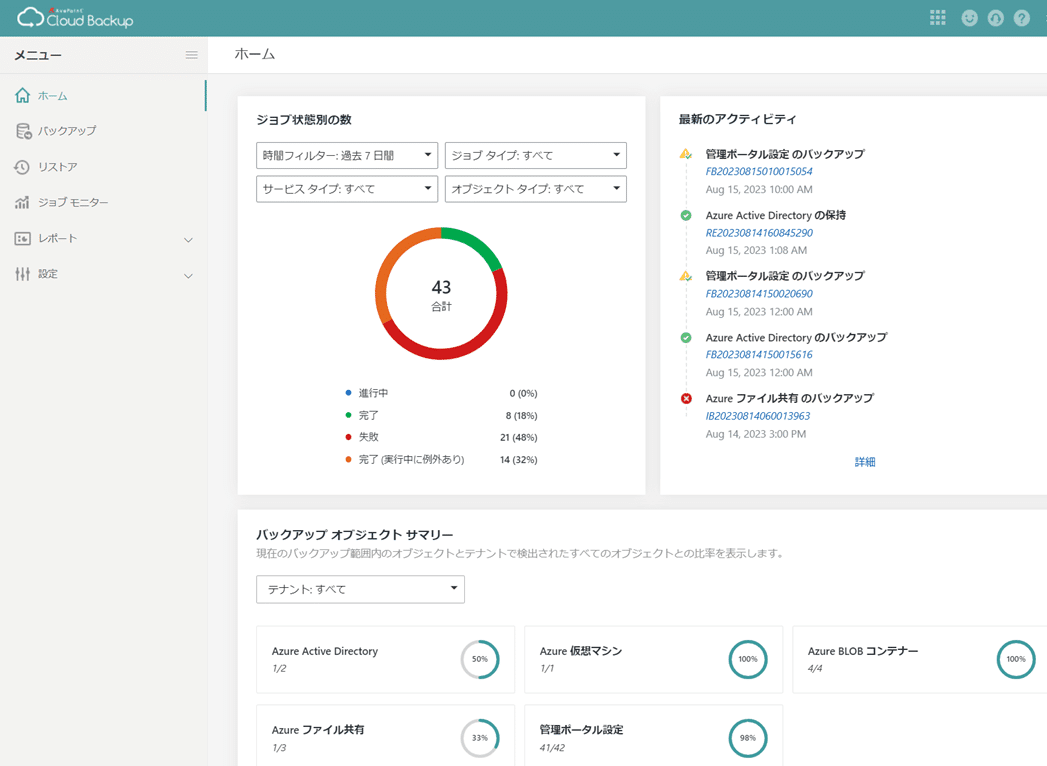
Task: Click the Azure 仮想マシン card title
Action: [x=580, y=651]
